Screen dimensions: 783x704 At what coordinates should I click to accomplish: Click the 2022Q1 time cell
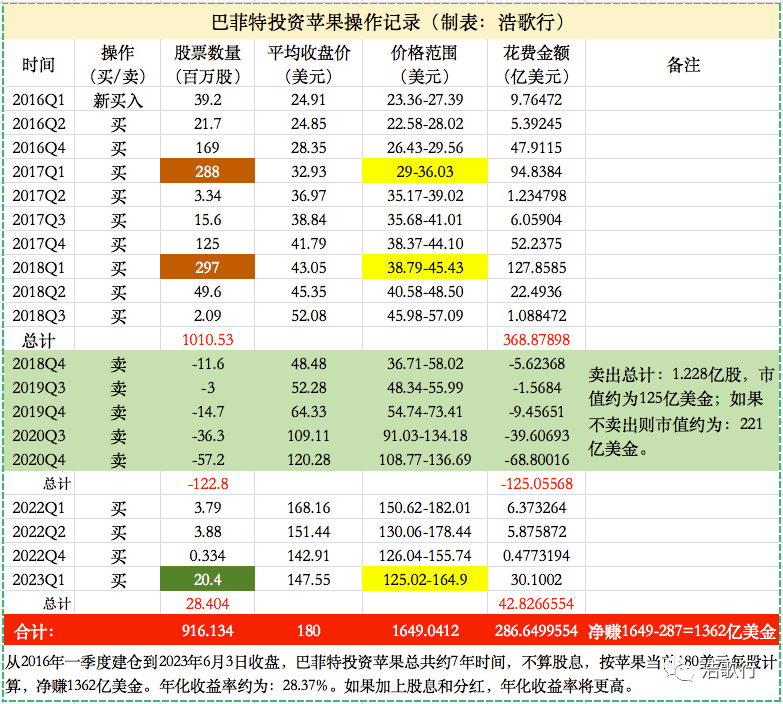[x=39, y=507]
